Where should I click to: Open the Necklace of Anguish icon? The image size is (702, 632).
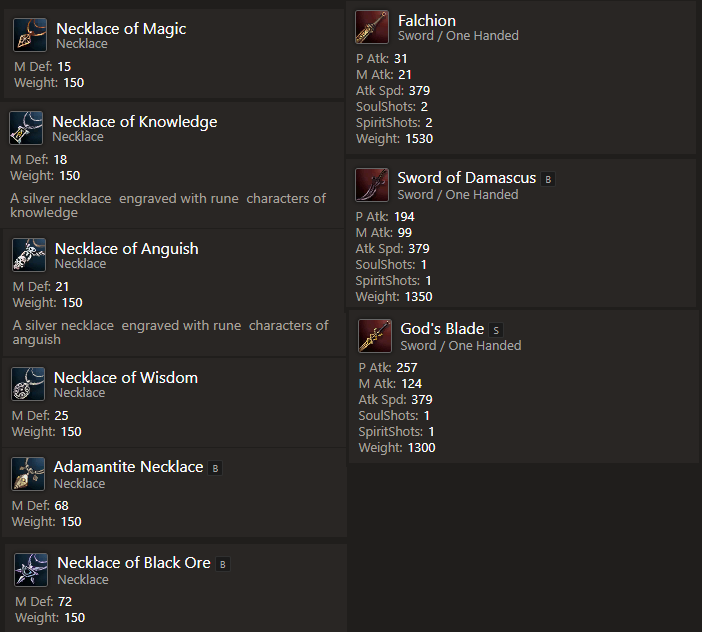pos(29,255)
